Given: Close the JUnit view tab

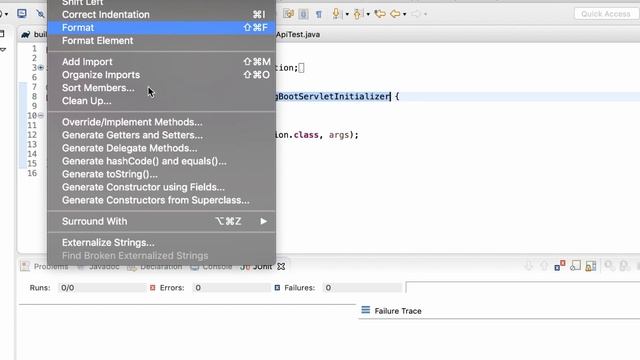Looking at the screenshot, I should 281,267.
